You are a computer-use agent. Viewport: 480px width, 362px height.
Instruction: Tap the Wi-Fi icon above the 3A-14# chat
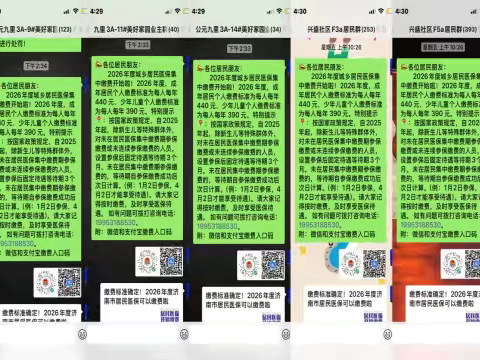(279, 11)
